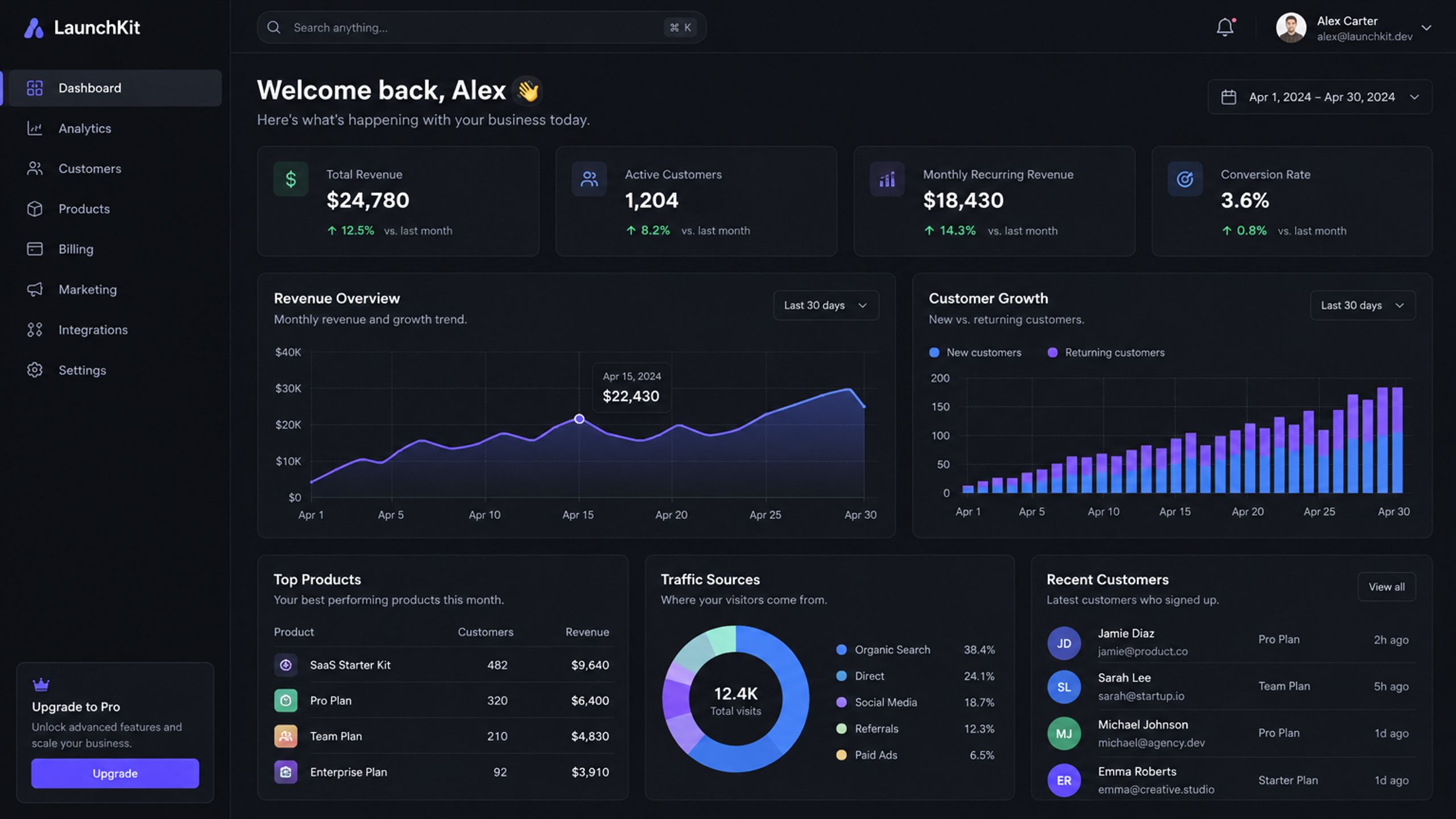Click the 12.4K Total visits donut center
The image size is (1456, 819).
tap(735, 700)
